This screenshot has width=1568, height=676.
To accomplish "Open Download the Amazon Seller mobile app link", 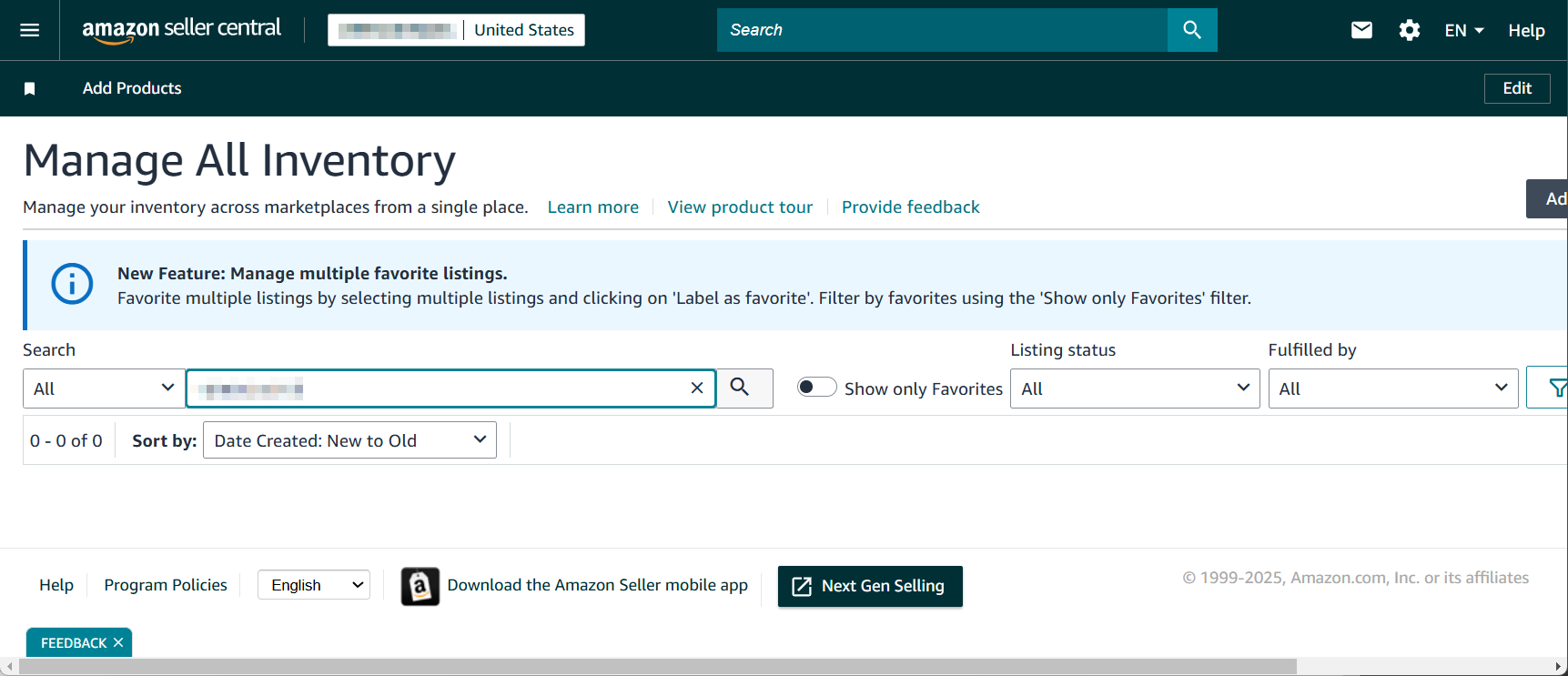I will click(x=597, y=585).
